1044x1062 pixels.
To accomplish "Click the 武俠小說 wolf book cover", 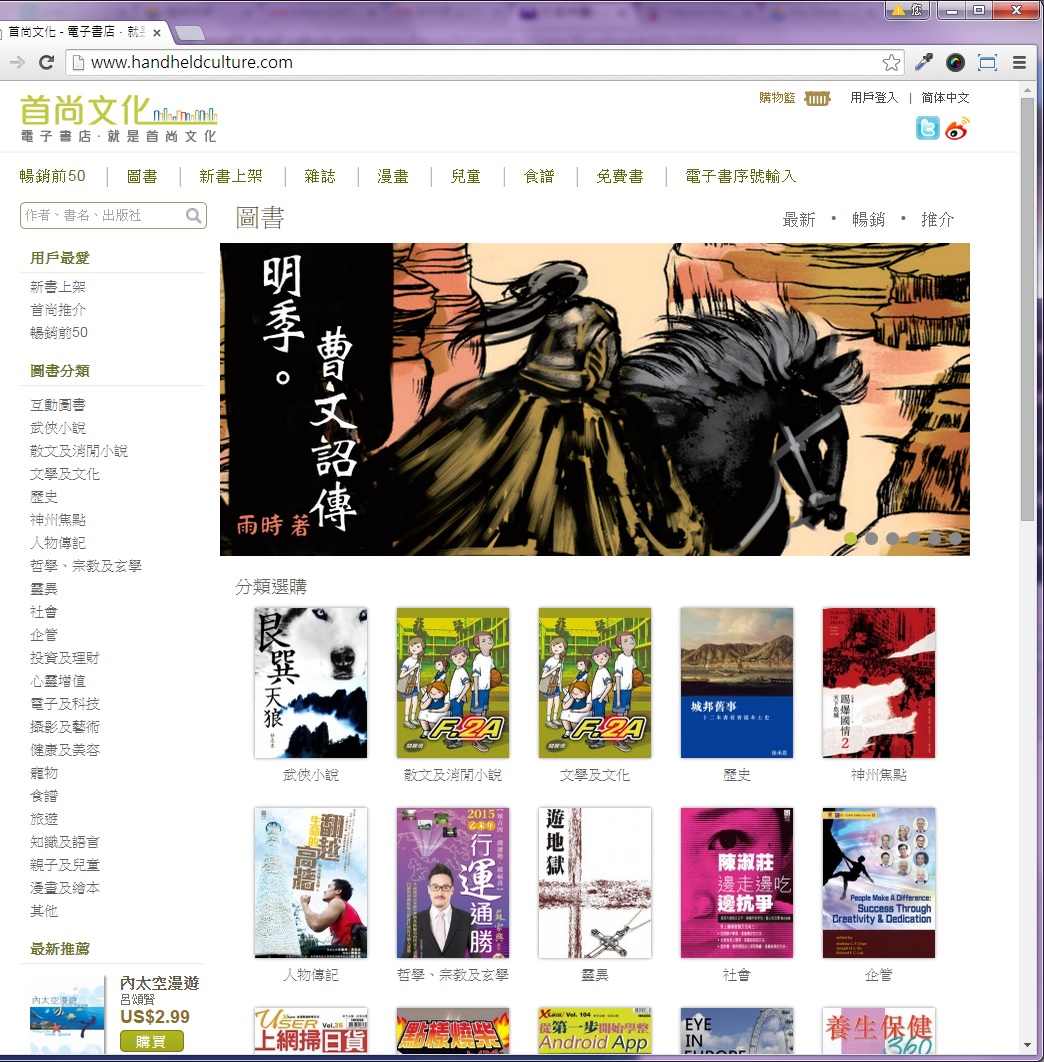I will 311,683.
